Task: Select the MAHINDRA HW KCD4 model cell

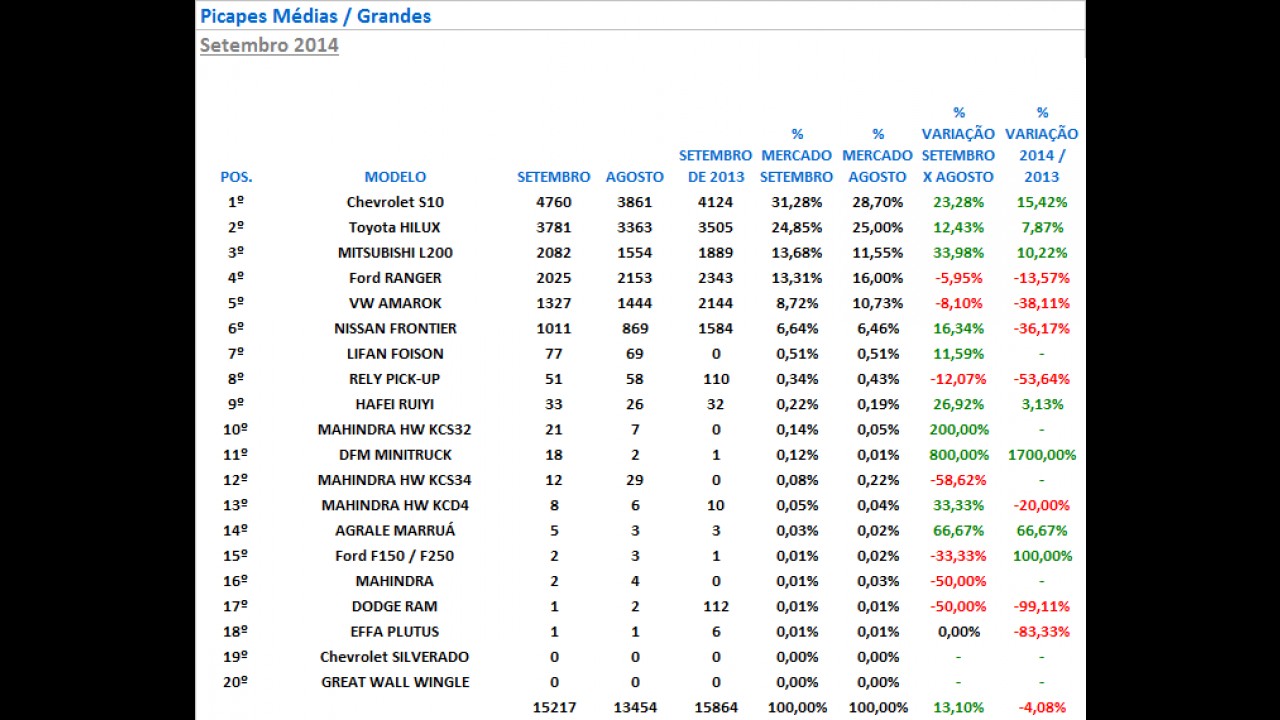Action: pyautogui.click(x=395, y=505)
